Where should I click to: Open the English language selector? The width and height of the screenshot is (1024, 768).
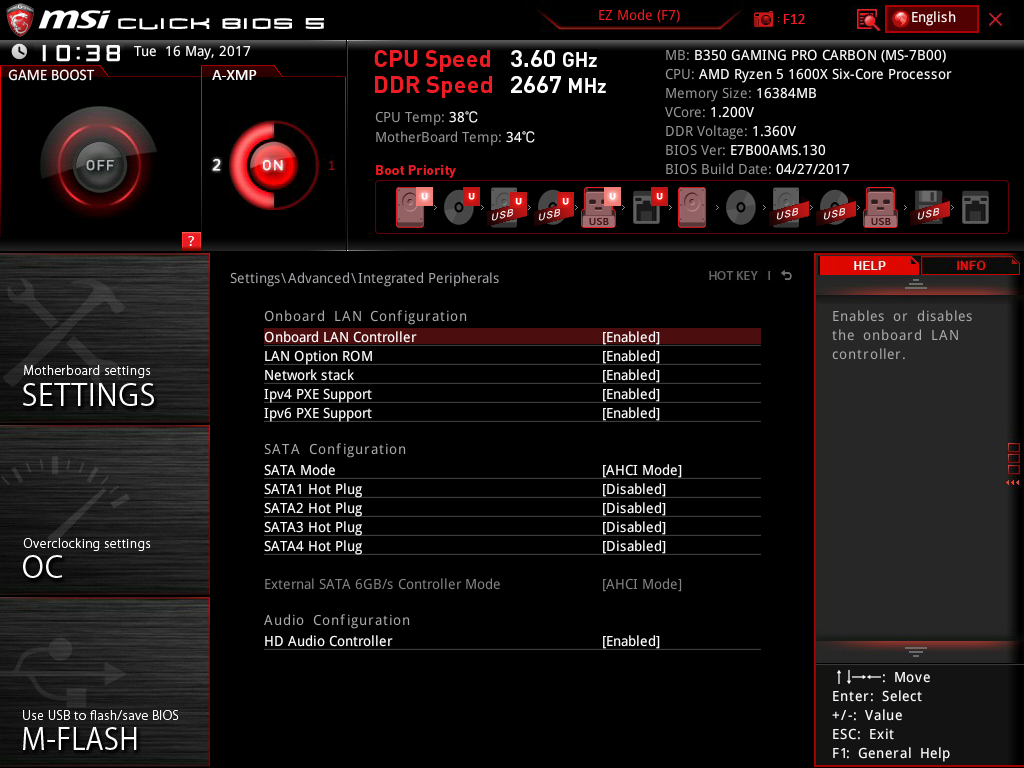coord(932,18)
